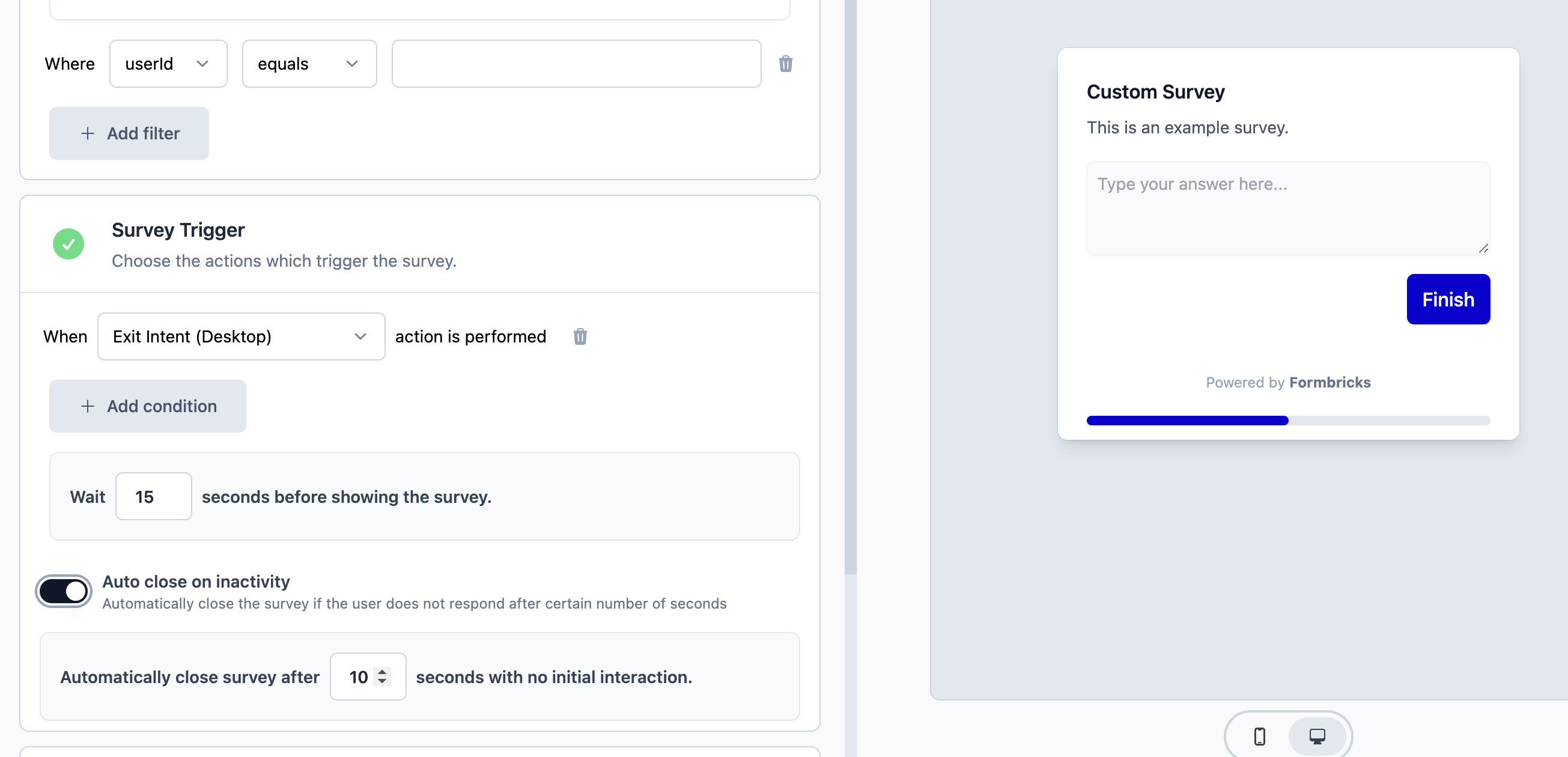Switch preview to mobile phone view
1568x757 pixels.
pos(1259,736)
